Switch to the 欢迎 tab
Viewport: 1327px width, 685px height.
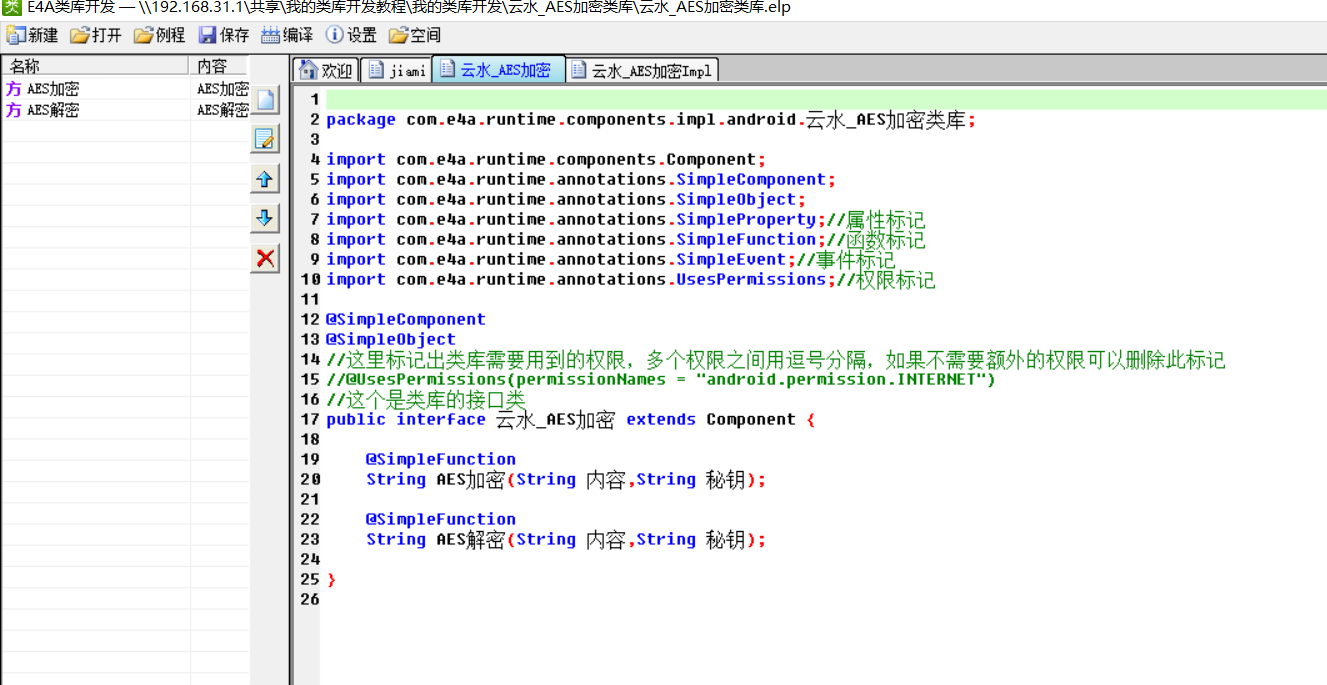click(x=326, y=70)
